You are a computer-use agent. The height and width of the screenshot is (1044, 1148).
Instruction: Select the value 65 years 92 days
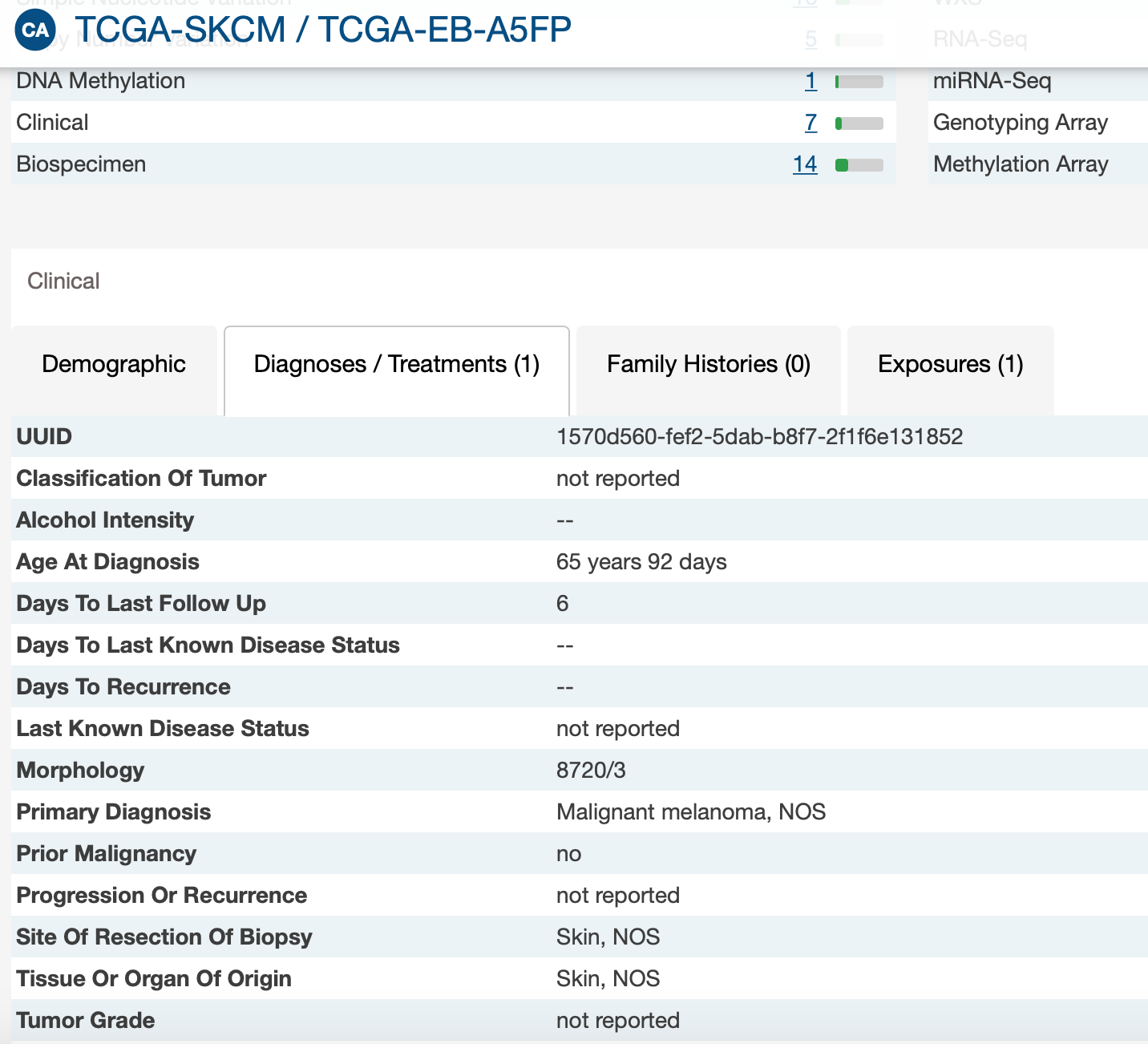tap(641, 562)
